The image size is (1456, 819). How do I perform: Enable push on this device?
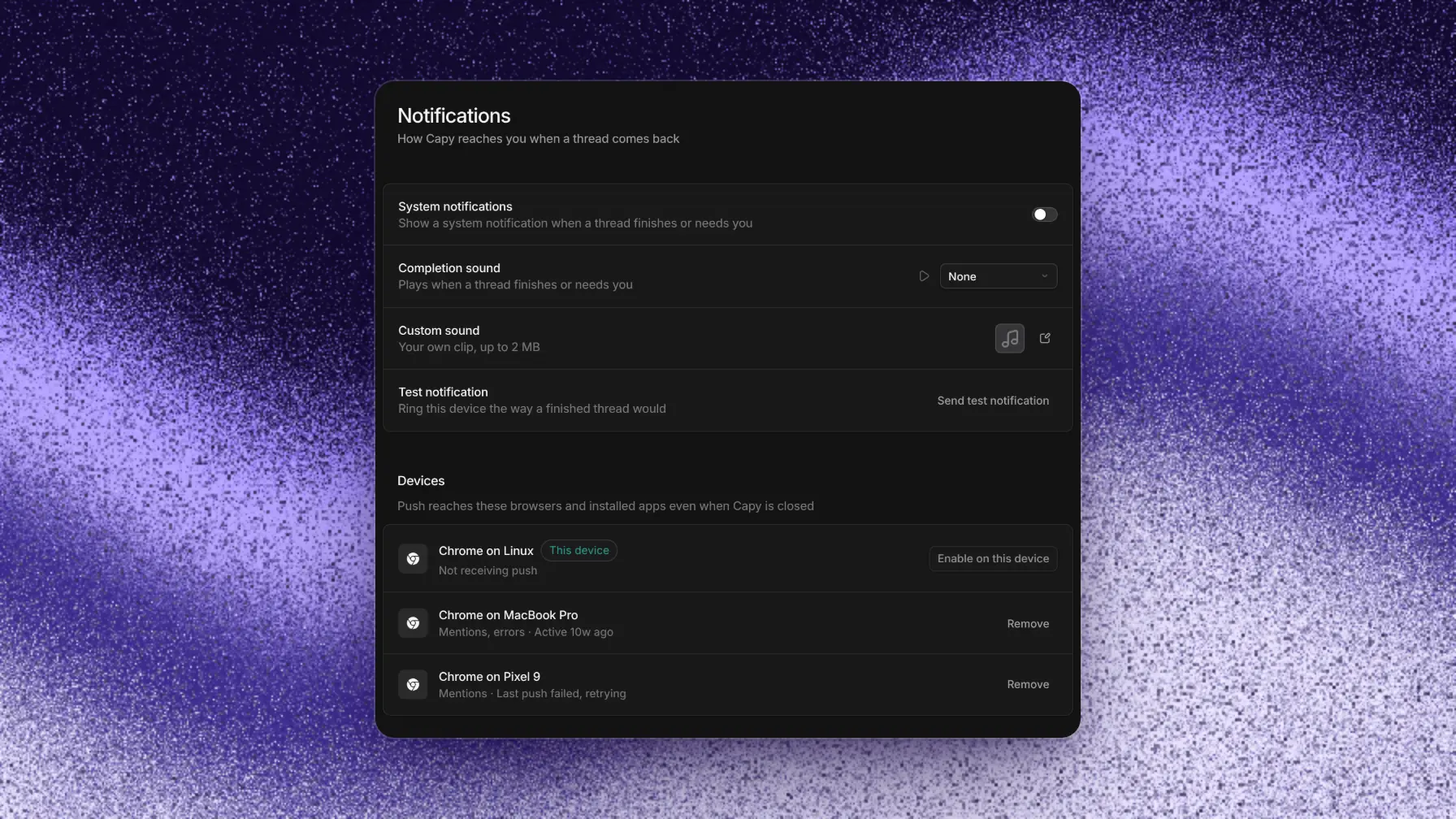[x=993, y=559]
